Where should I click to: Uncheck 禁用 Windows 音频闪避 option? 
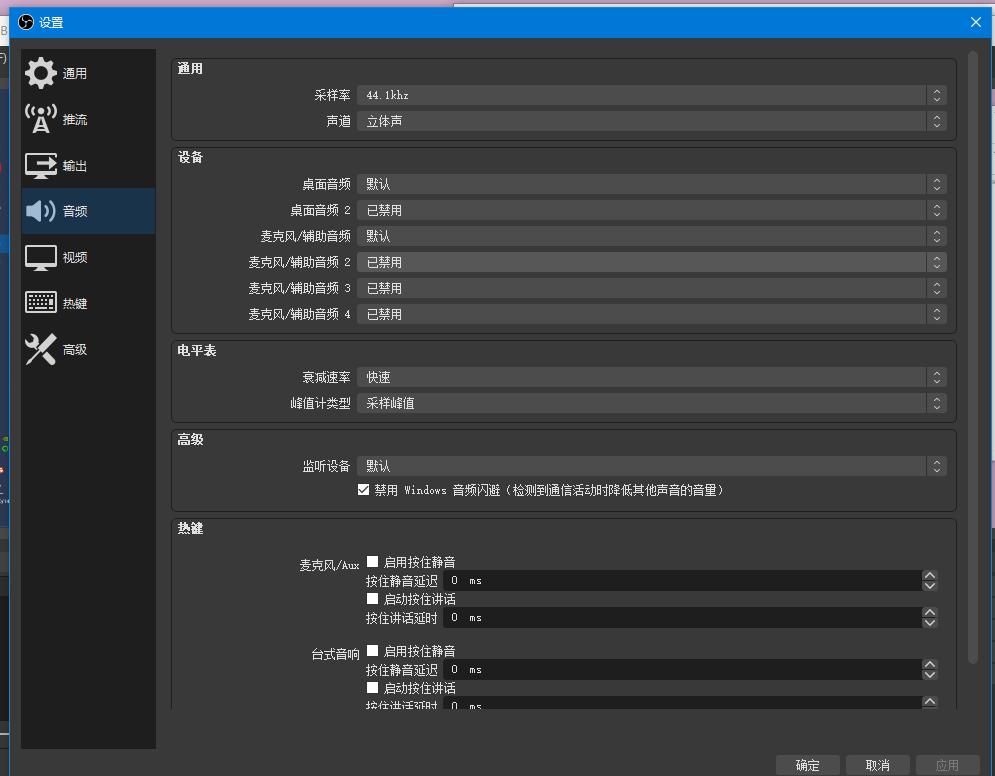pyautogui.click(x=364, y=490)
